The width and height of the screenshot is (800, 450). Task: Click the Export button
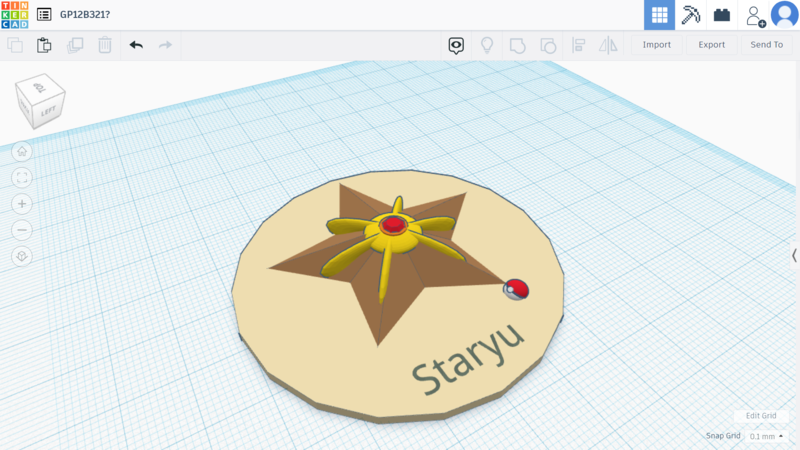(x=711, y=45)
